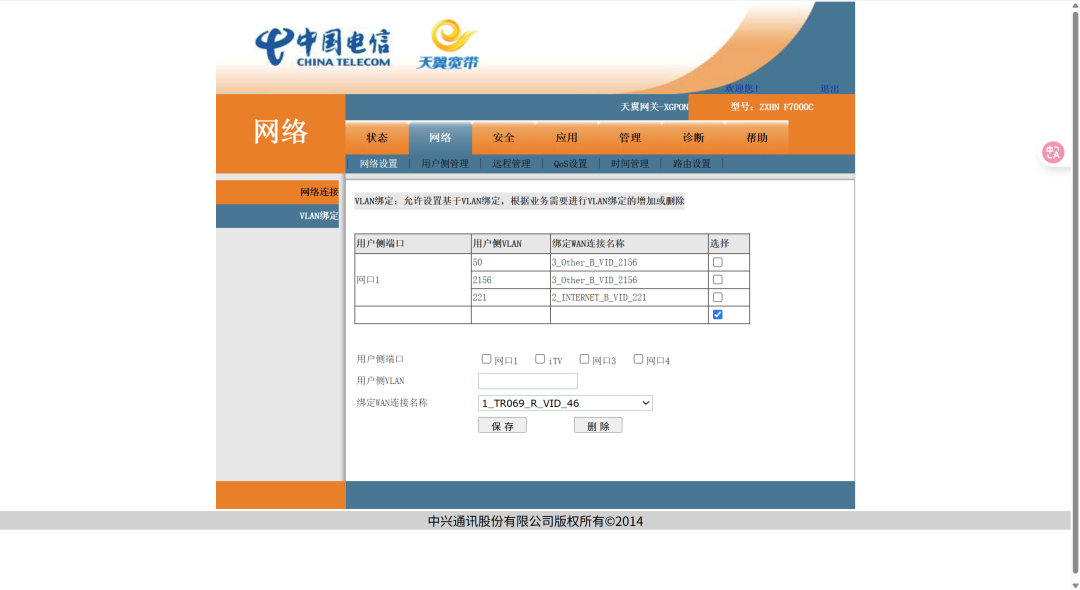
Task: Click the 型号: ZXHN F7000C text
Action: click(x=771, y=107)
